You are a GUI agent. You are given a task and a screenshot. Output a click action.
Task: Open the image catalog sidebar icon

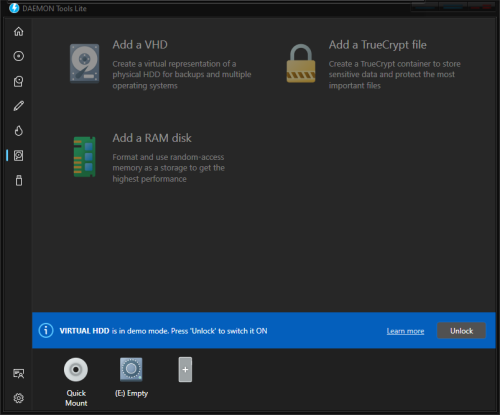(19, 81)
